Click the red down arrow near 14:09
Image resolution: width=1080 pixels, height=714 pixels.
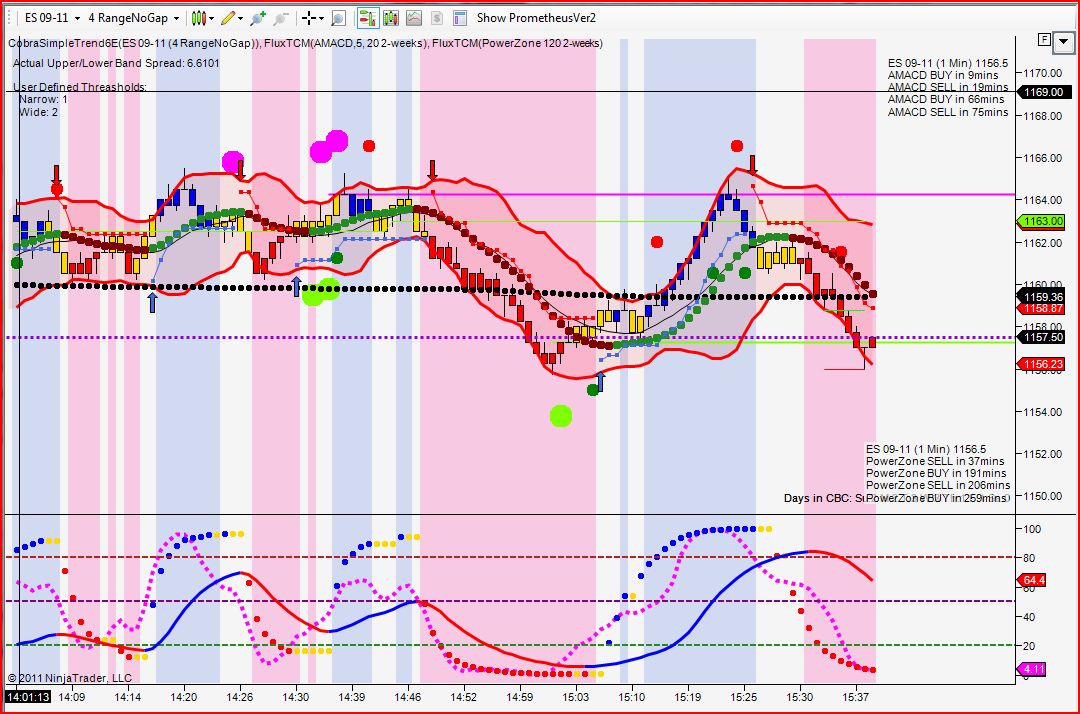56,175
